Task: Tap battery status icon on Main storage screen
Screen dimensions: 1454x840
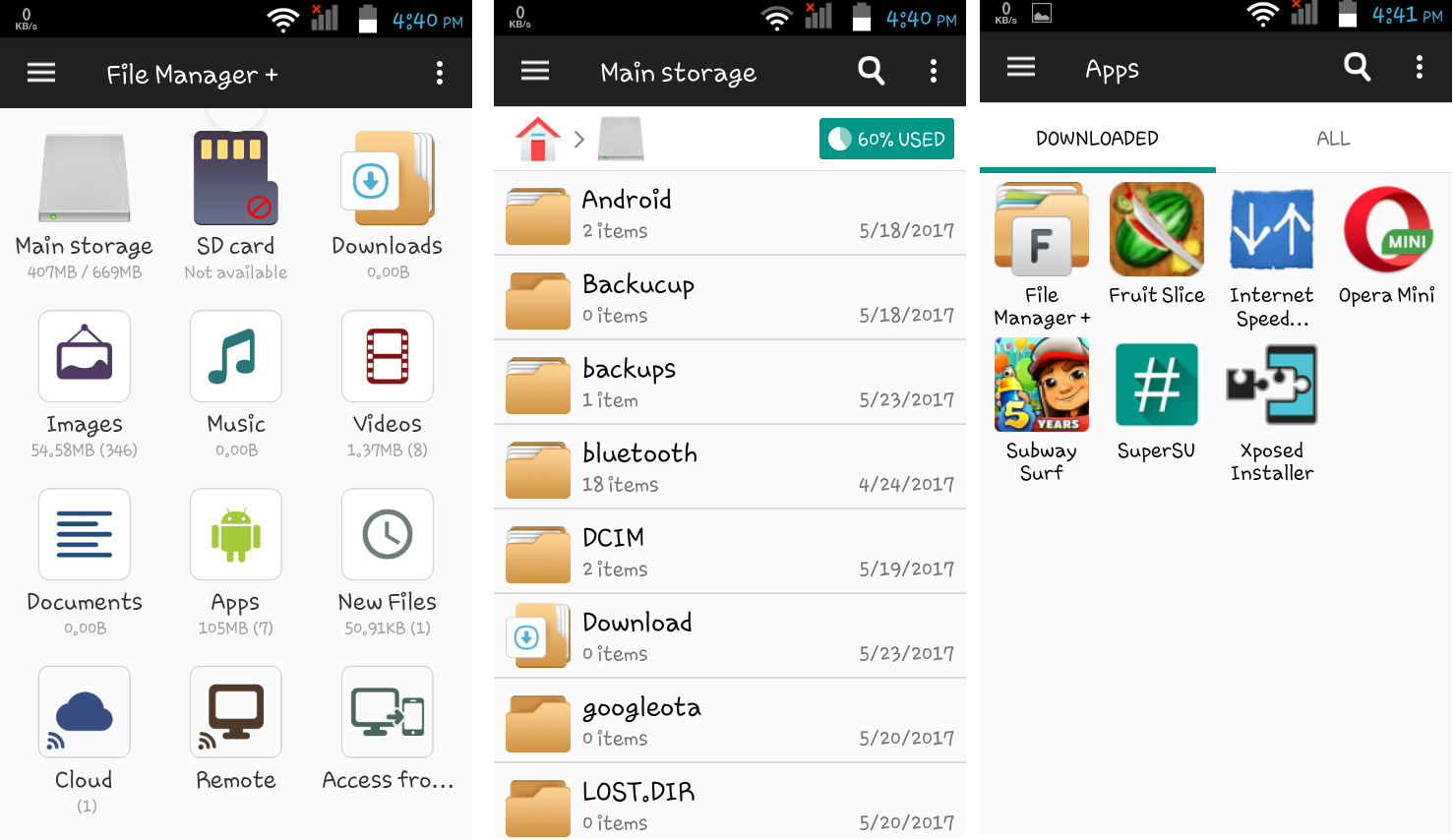Action: tap(861, 18)
